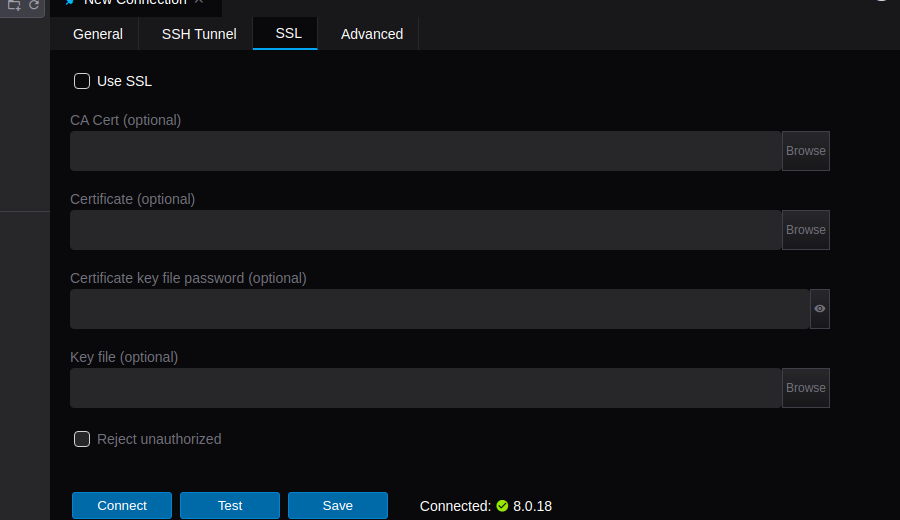Browse for a CA Cert file
This screenshot has width=900, height=520.
pyautogui.click(x=805, y=151)
